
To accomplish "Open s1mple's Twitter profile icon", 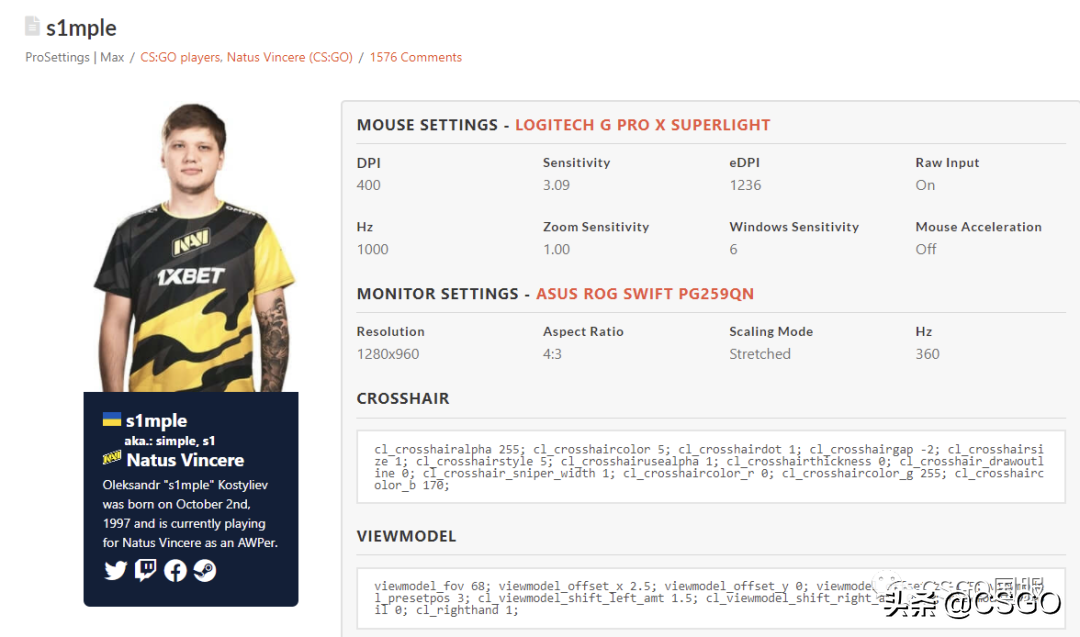I will point(116,570).
